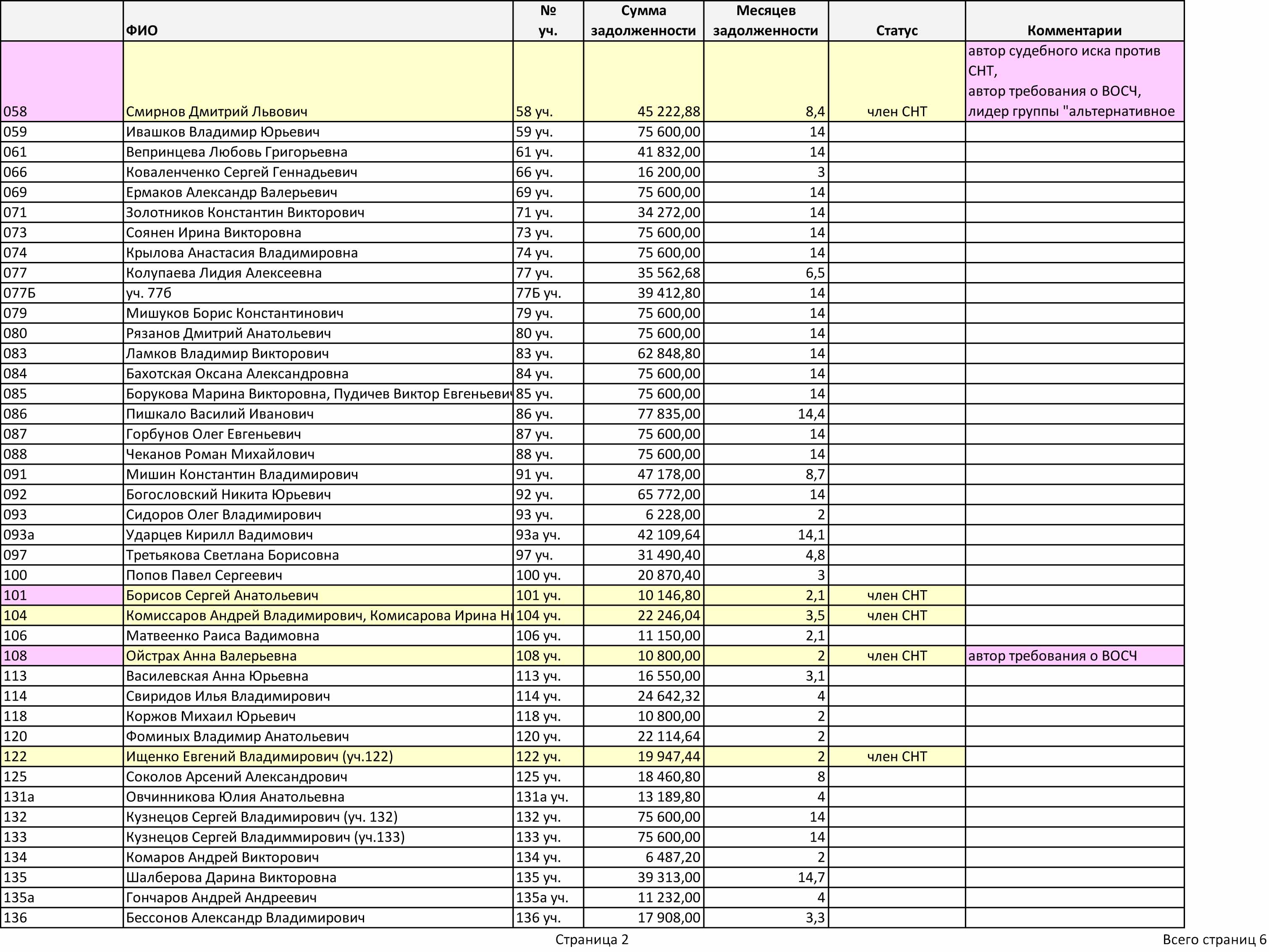Viewport: 1269px width, 952px height.
Task: Click the amount 41 832,00
Action: point(669,152)
